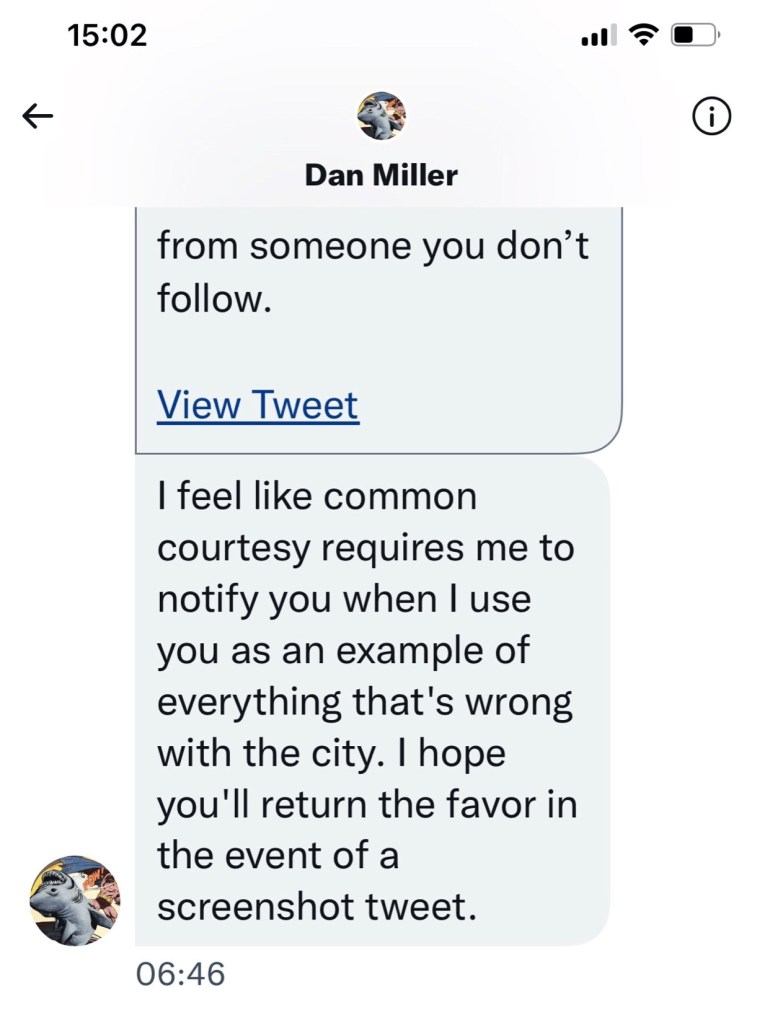Tap the 06:46 message timestamp

(181, 973)
